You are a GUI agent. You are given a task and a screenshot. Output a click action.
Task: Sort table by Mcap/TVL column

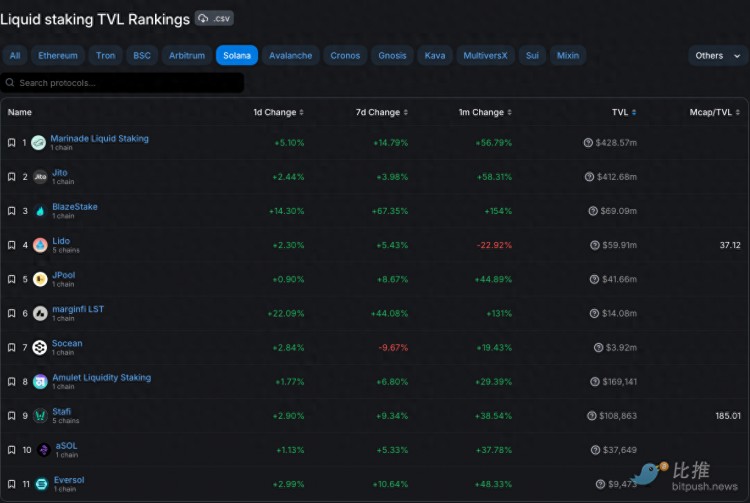point(715,112)
